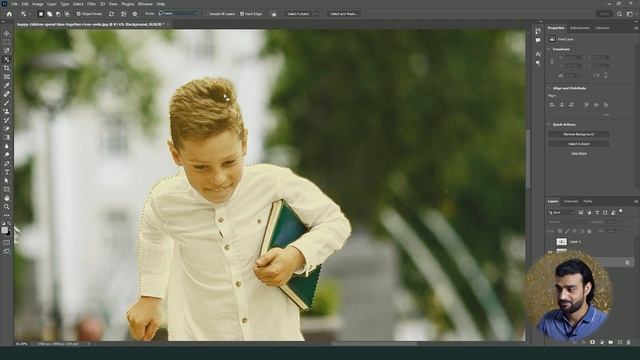The height and width of the screenshot is (360, 640).
Task: Open the Filter menu
Action: point(91,4)
